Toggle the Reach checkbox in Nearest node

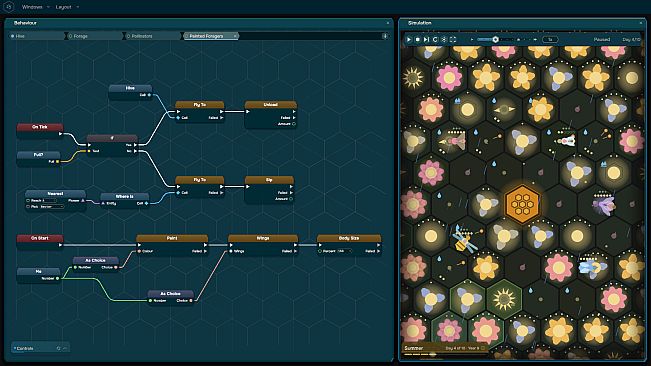28,200
